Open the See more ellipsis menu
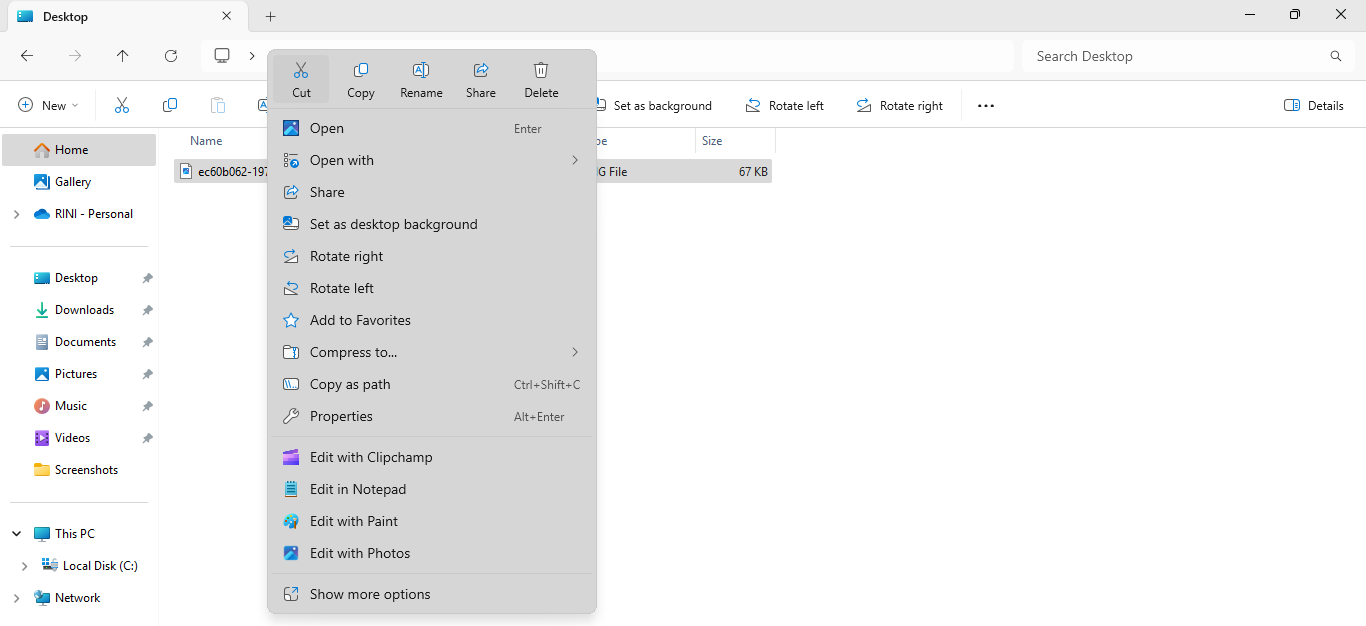This screenshot has height=626, width=1366. [986, 106]
